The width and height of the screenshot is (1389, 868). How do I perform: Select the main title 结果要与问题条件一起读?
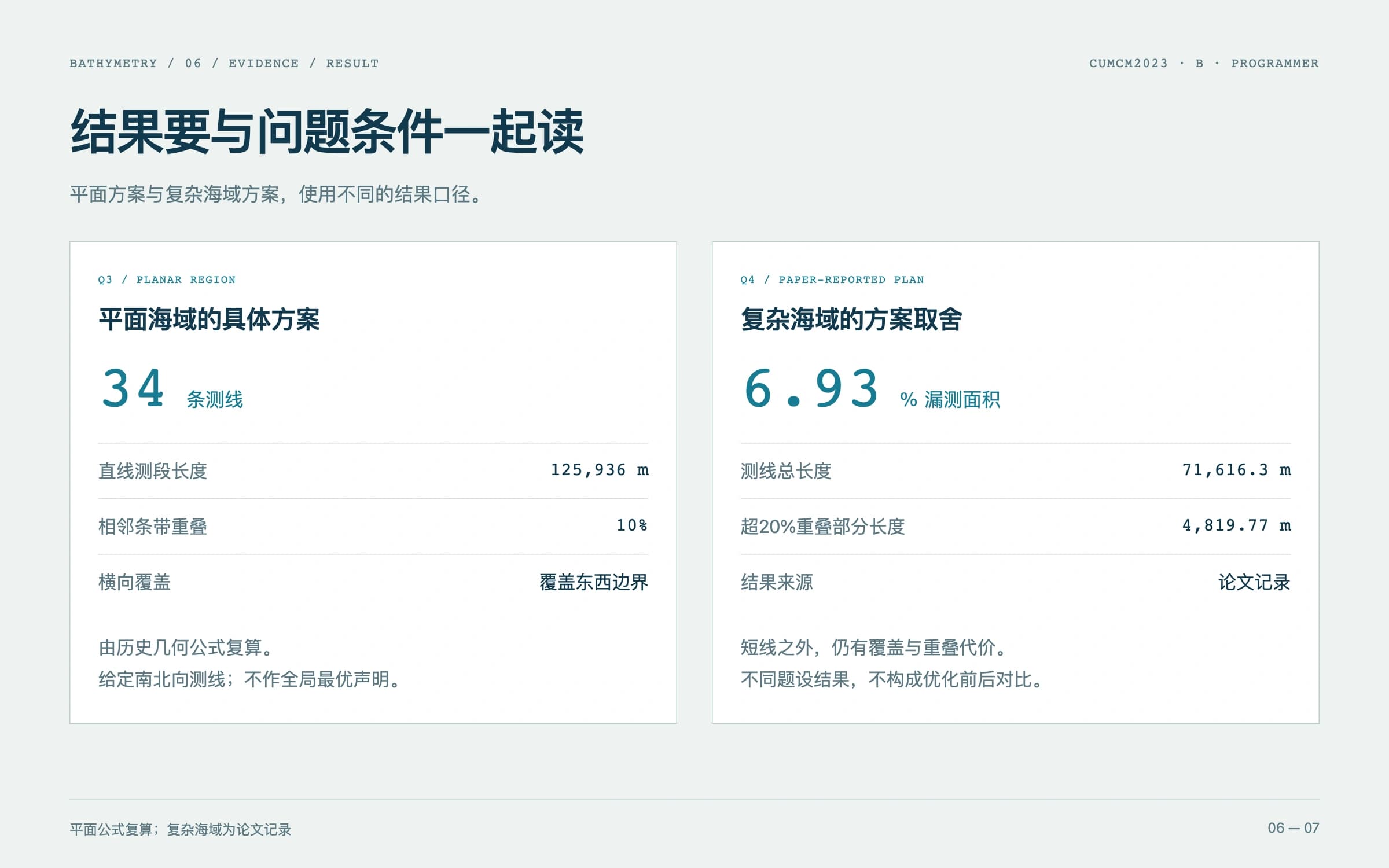pos(327,132)
